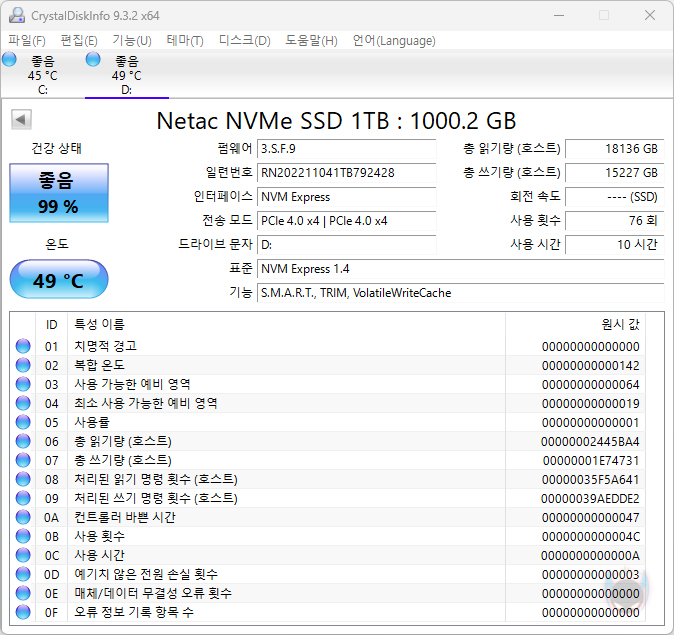Viewport: 674px width, 635px height.
Task: Click the interface field NVM Express
Action: coord(346,197)
